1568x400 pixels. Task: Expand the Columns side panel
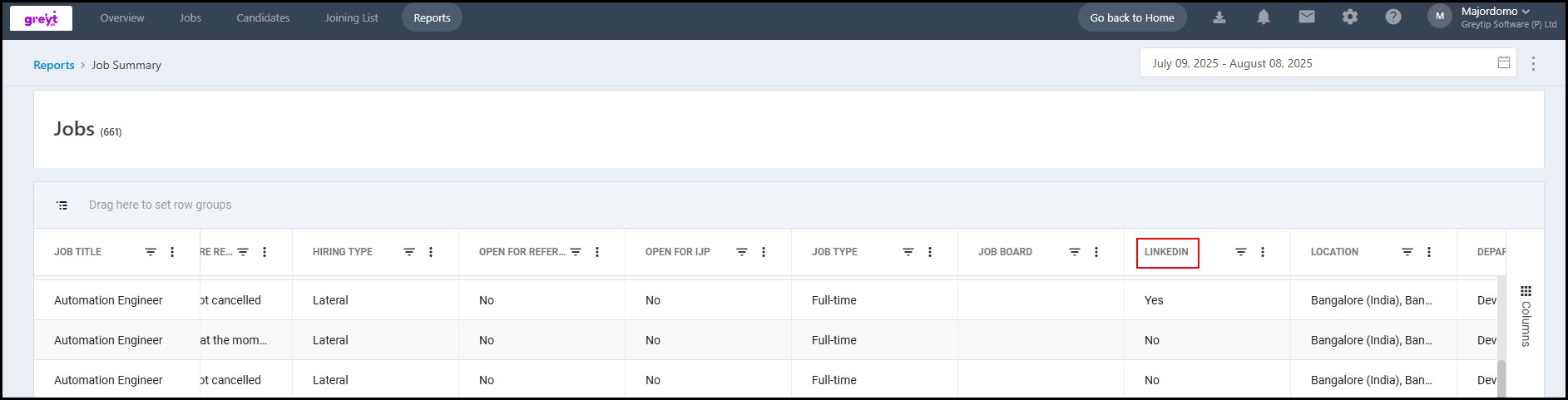click(1526, 316)
